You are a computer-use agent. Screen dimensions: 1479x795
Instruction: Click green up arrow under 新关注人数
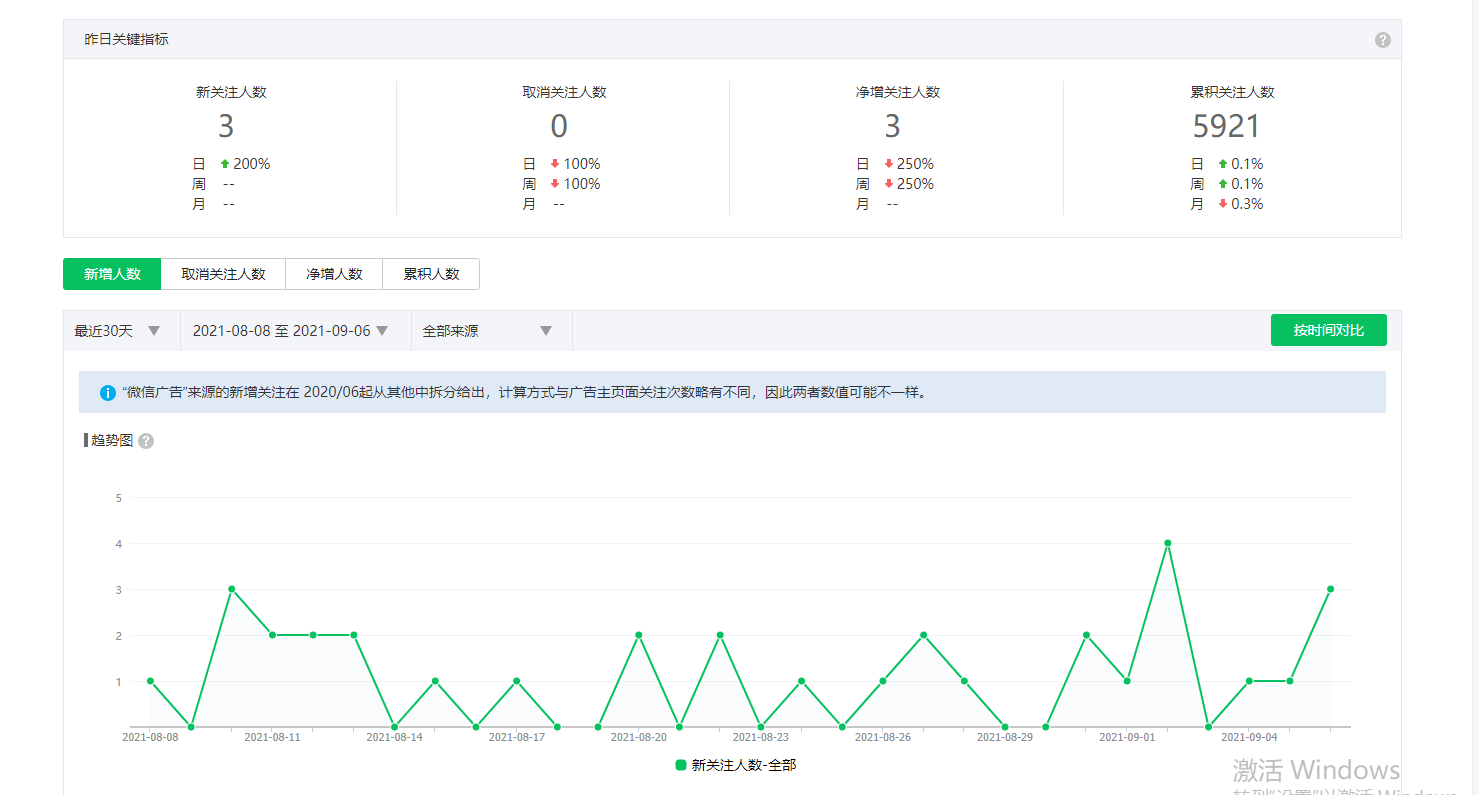click(x=225, y=164)
